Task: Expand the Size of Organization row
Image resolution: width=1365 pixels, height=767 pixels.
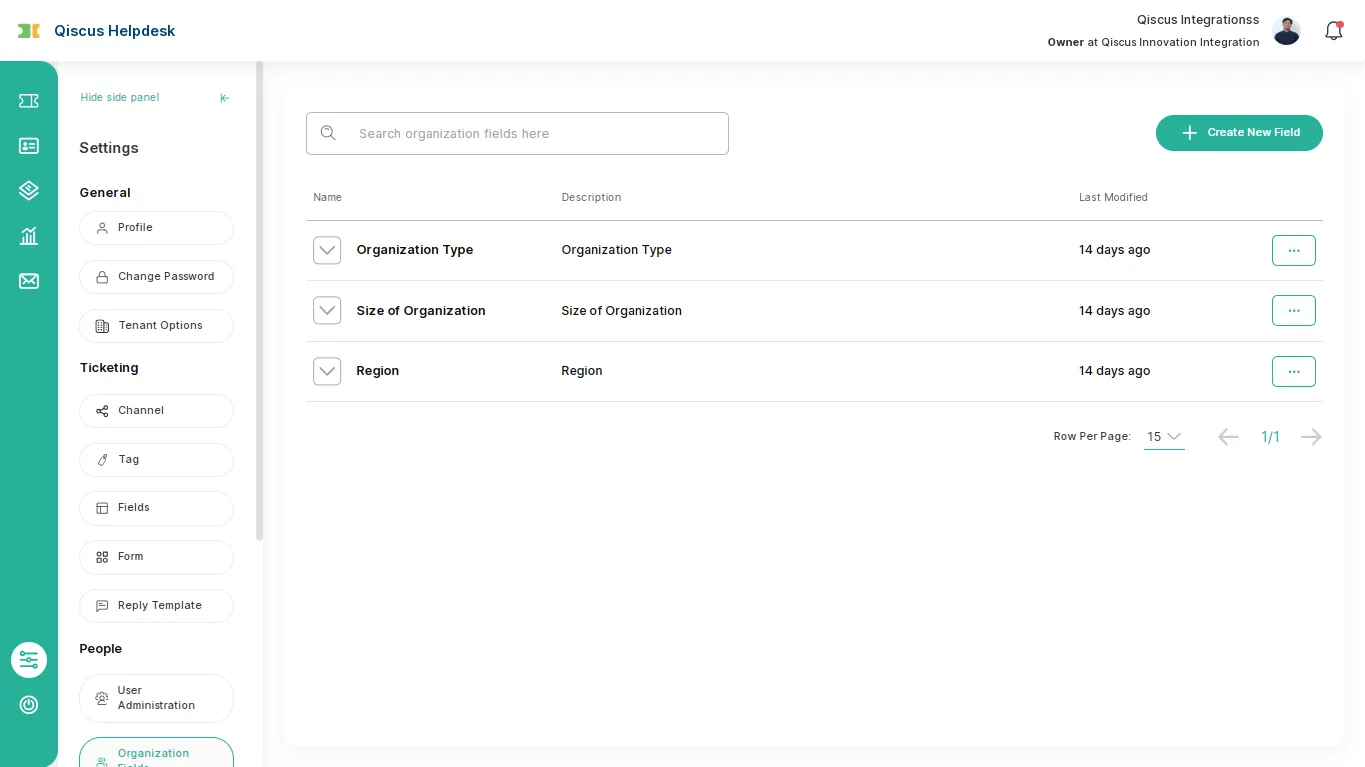Action: pos(327,311)
